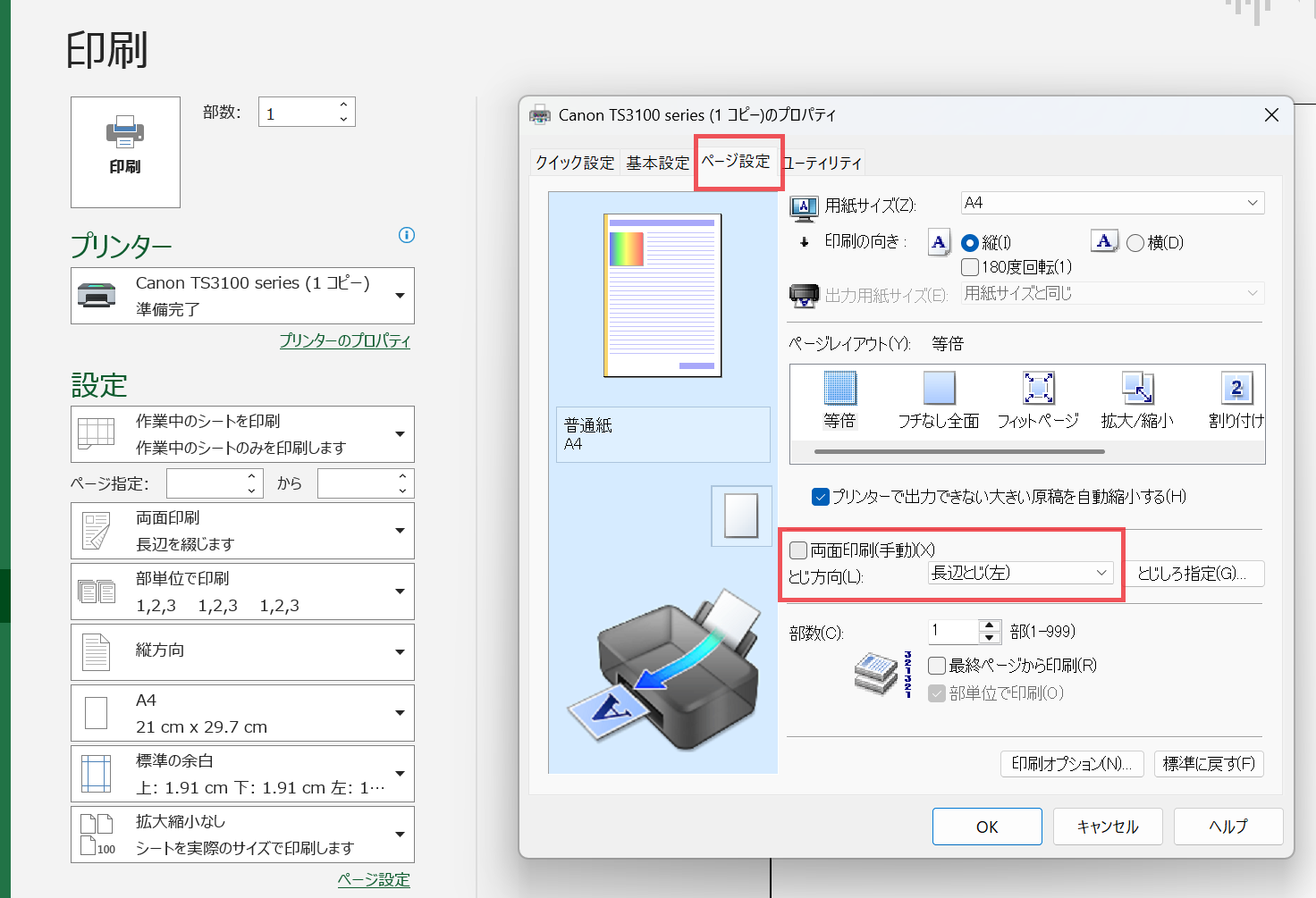This screenshot has width=1316, height=898.
Task: Click the プリンターのプロパティ link
Action: point(344,341)
